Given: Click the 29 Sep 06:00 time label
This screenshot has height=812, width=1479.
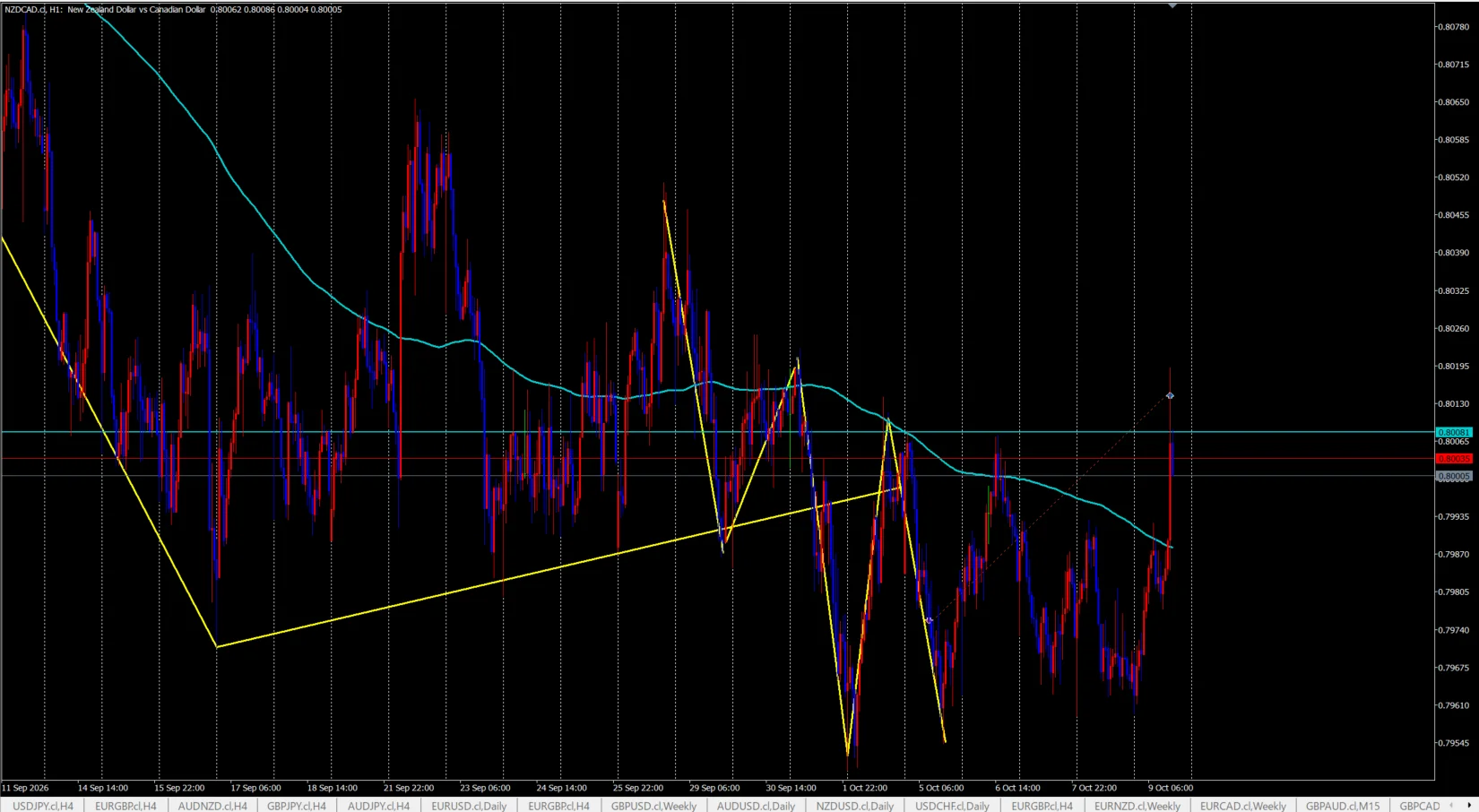Looking at the screenshot, I should click(x=714, y=788).
